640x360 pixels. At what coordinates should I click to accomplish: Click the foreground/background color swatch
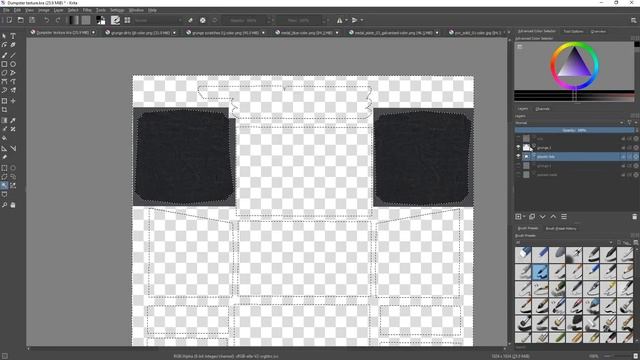point(100,20)
